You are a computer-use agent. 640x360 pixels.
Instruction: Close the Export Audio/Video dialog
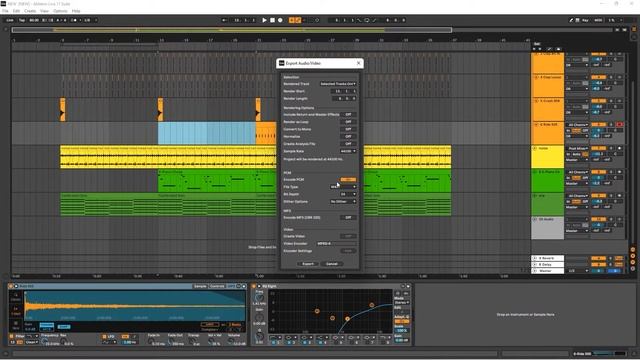pyautogui.click(x=358, y=63)
